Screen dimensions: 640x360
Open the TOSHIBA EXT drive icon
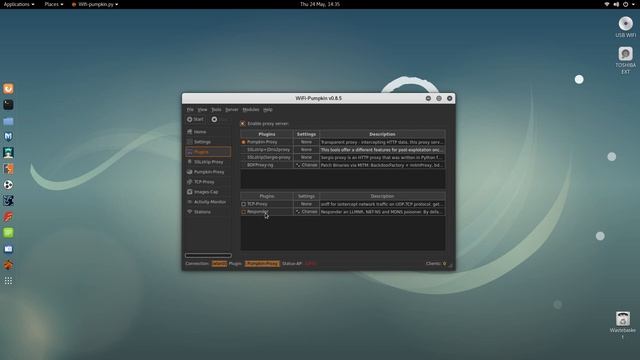(625, 53)
